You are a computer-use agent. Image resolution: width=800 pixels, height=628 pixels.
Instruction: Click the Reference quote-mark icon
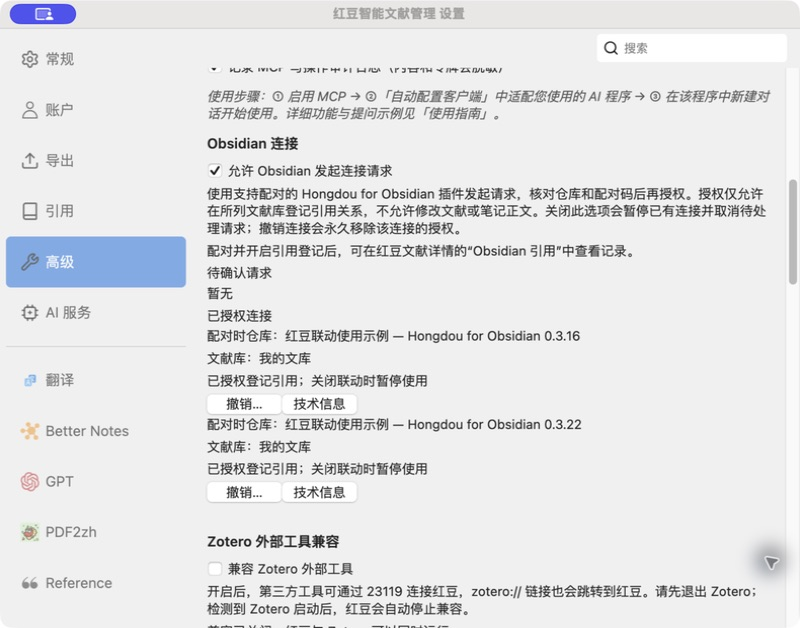click(30, 583)
